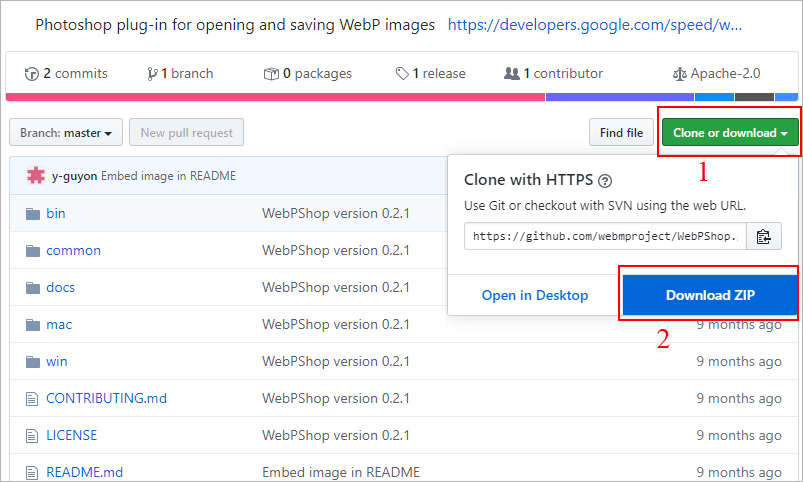This screenshot has height=482, width=803.
Task: Open the win folder
Action: (56, 362)
